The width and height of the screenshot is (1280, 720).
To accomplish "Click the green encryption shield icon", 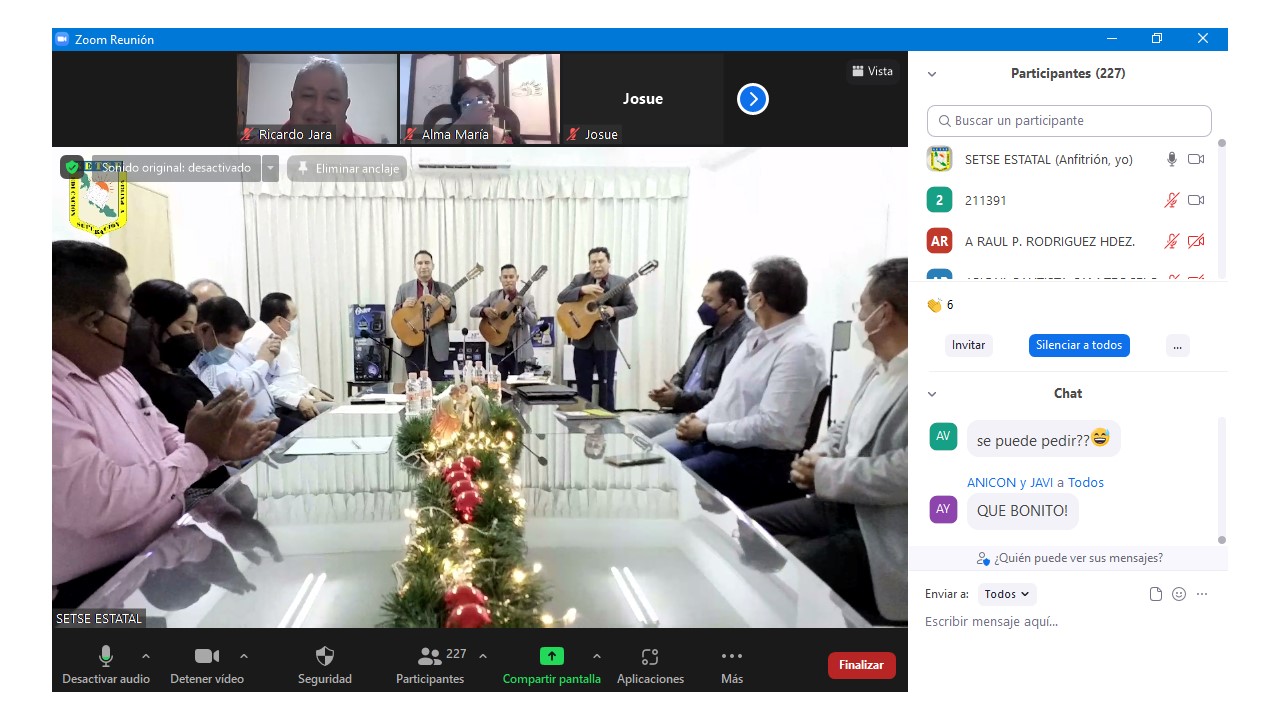I will point(72,167).
